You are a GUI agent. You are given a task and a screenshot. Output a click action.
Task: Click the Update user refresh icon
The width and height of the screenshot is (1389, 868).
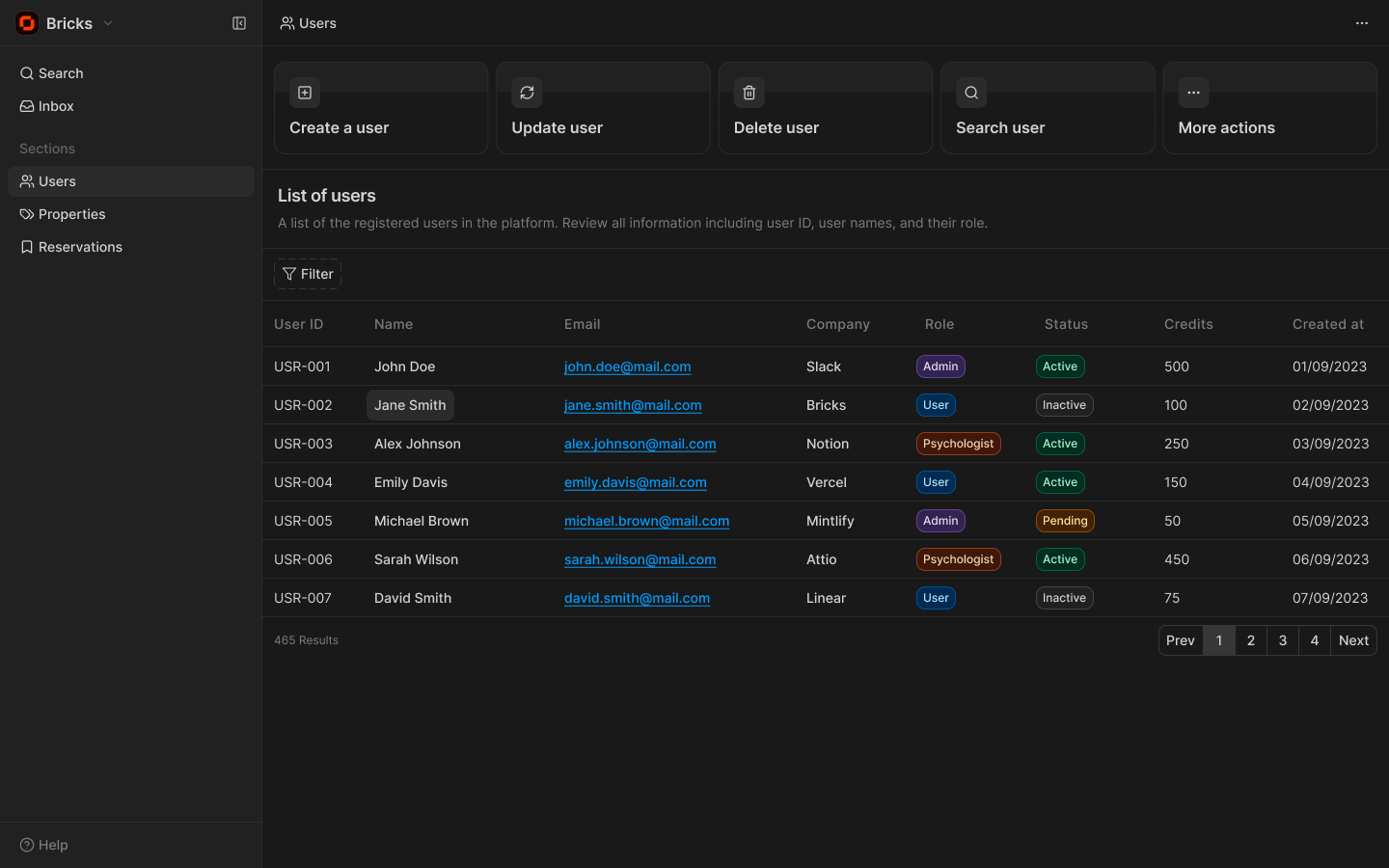pyautogui.click(x=527, y=93)
